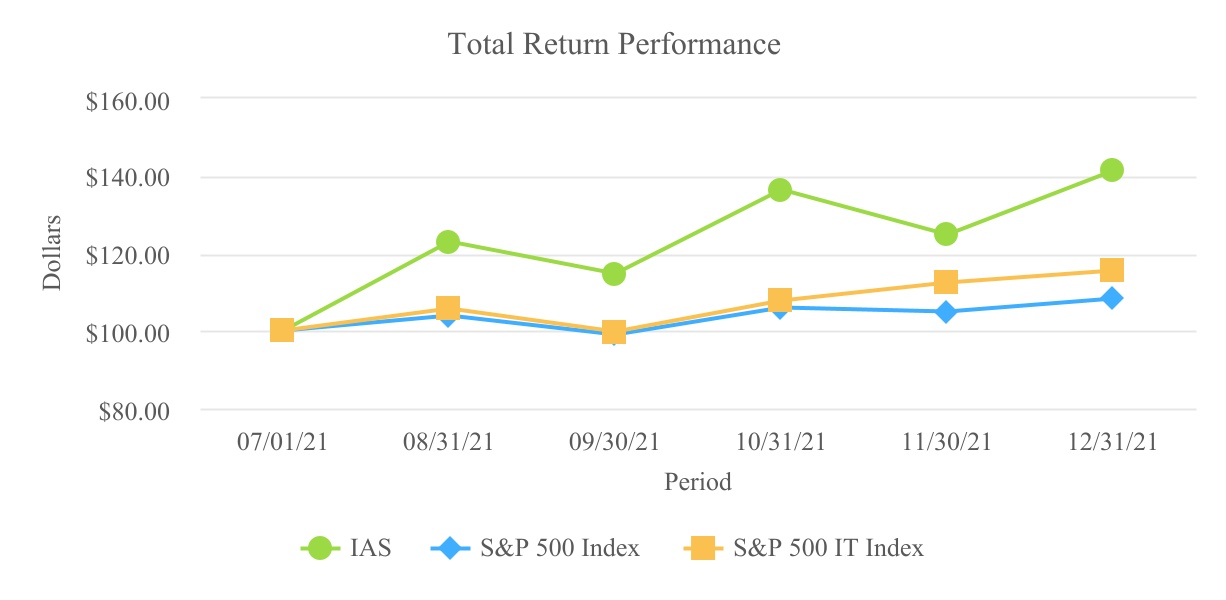Select the IAS data point at 12/31/21
The height and width of the screenshot is (600, 1226).
pos(1112,170)
